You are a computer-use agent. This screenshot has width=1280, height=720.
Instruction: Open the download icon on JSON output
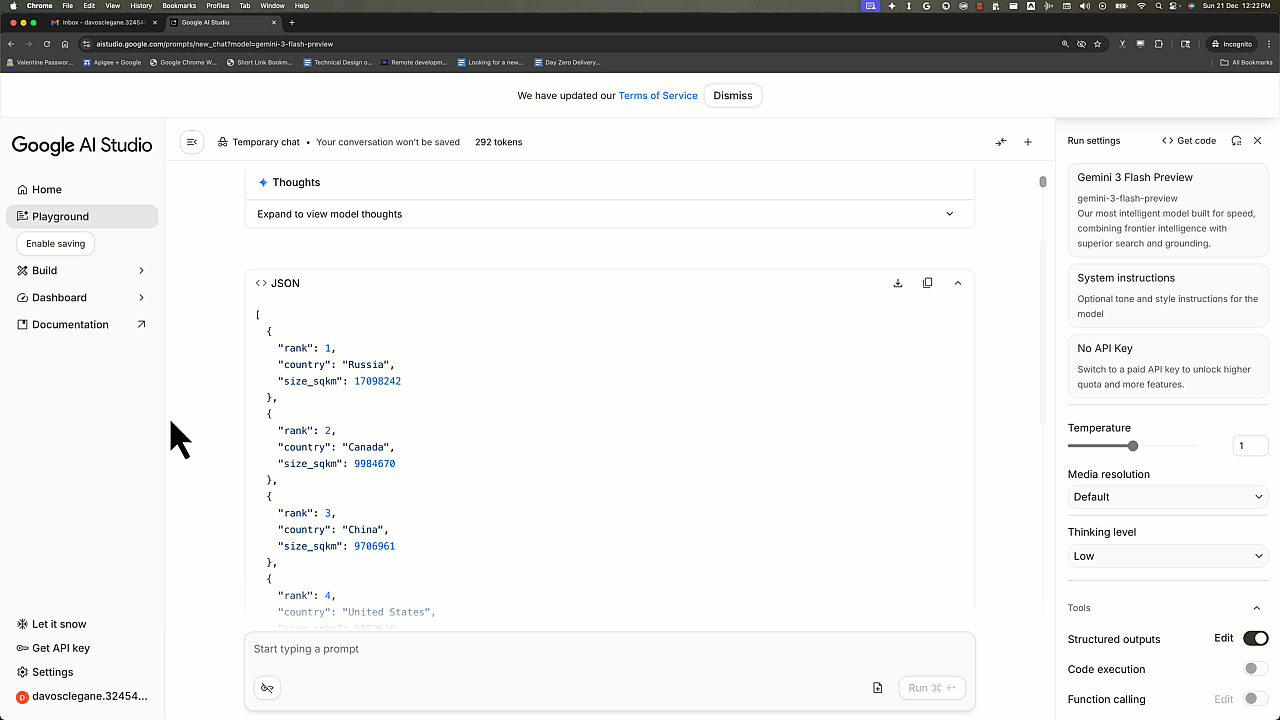click(x=897, y=283)
